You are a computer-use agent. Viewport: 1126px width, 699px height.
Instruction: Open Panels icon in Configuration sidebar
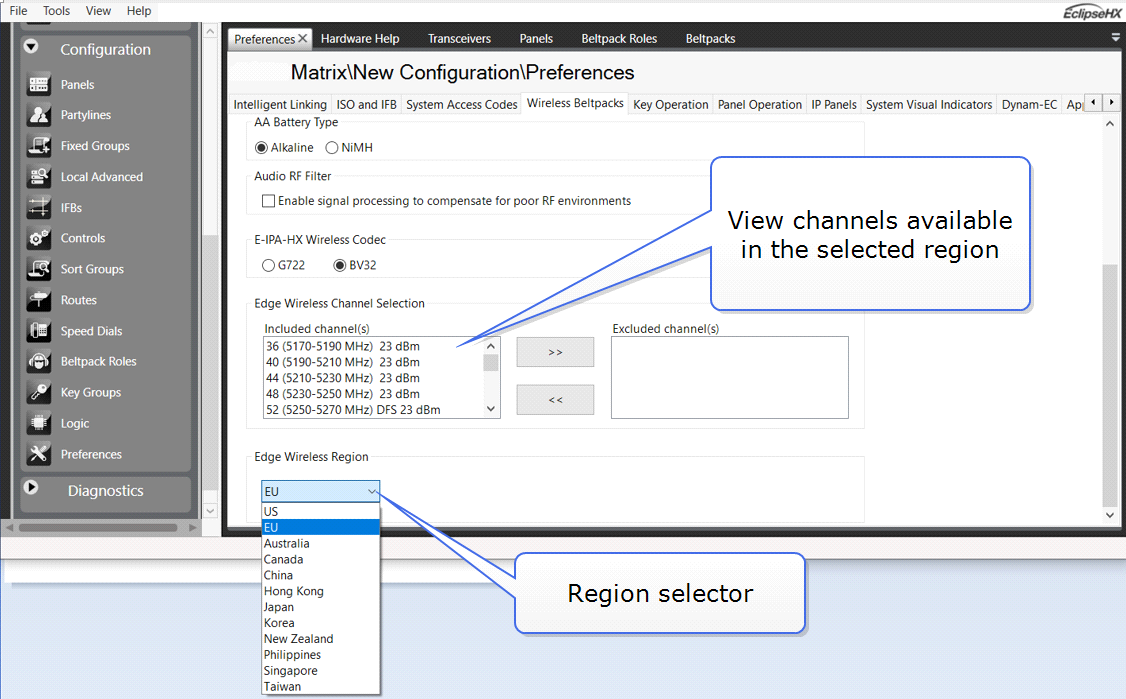39,84
